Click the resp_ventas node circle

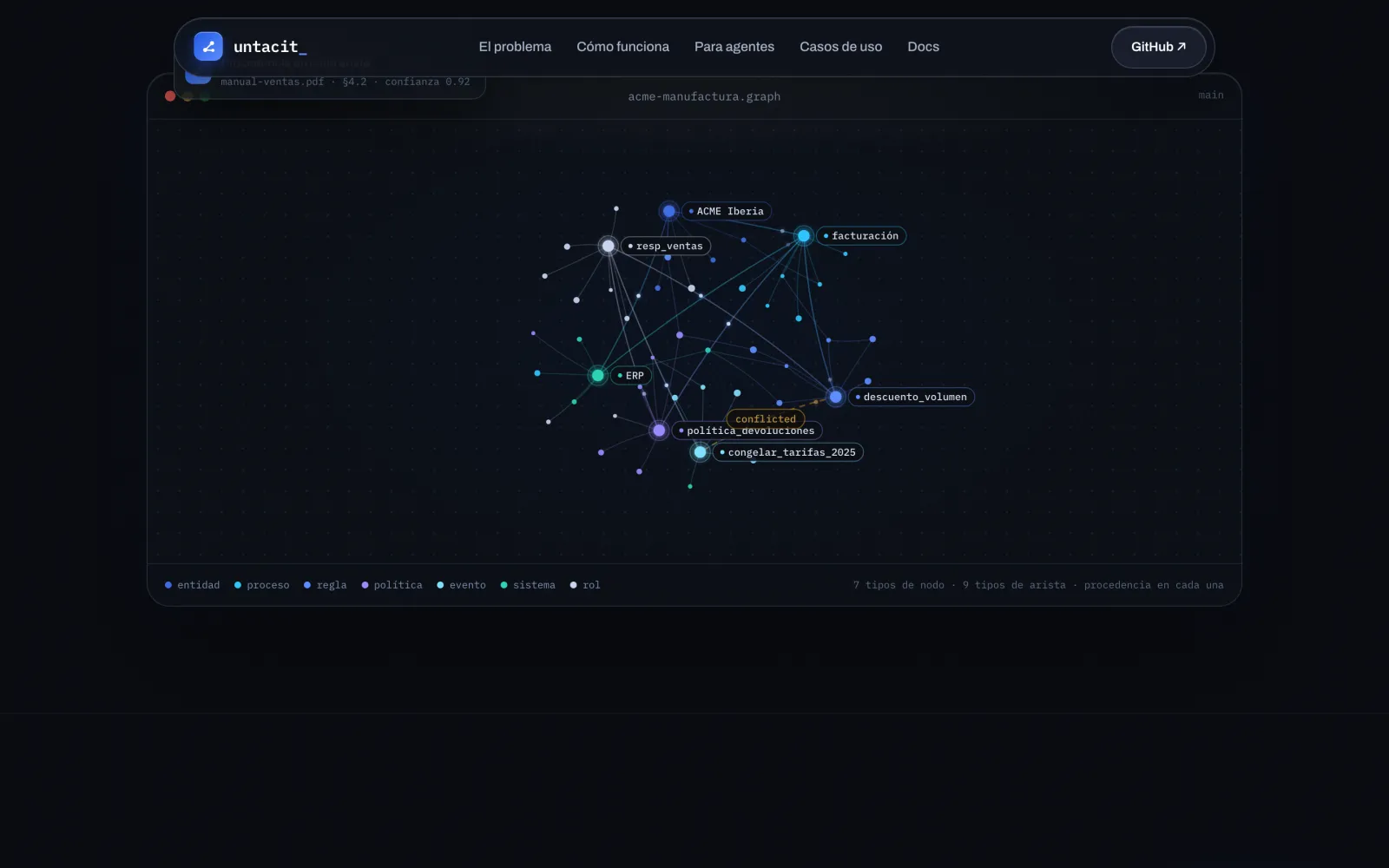point(609,247)
